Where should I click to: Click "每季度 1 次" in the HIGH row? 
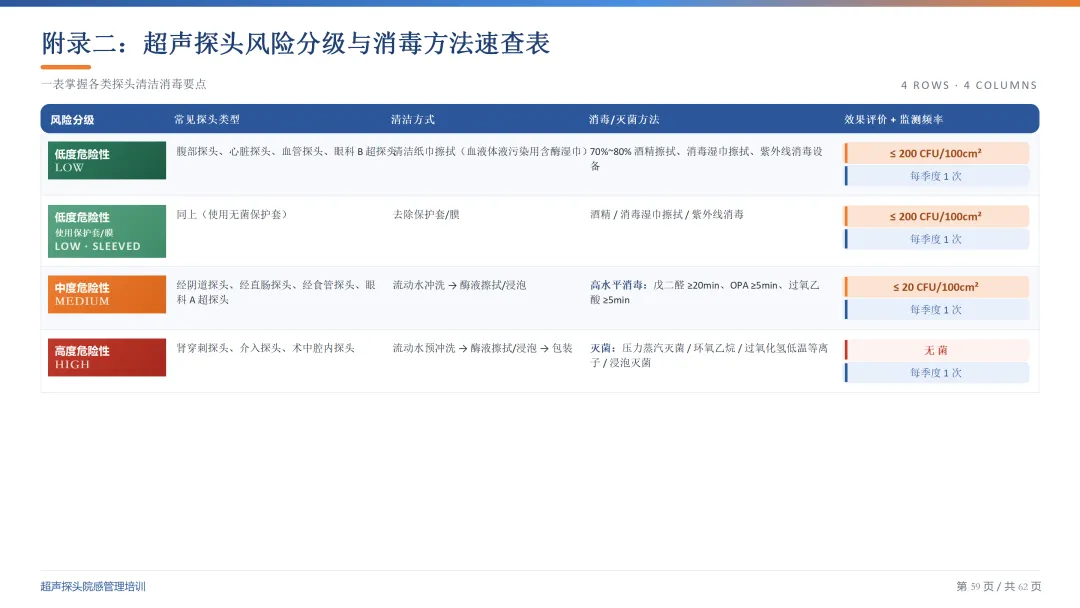click(x=936, y=373)
